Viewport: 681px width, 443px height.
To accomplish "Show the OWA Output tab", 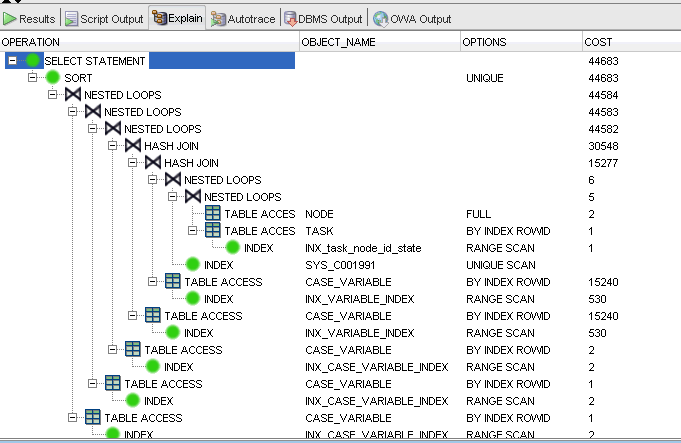I will 411,19.
